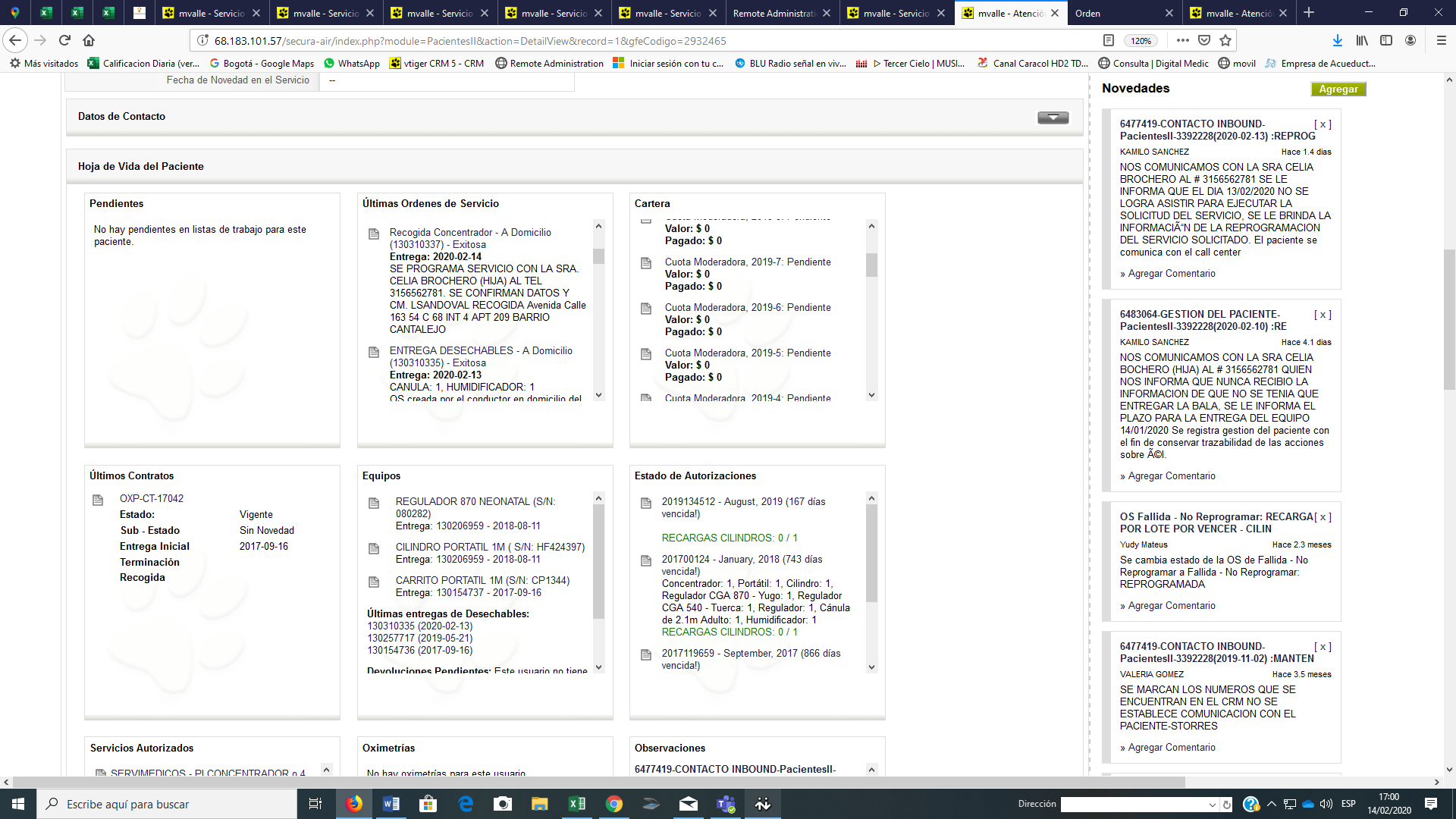Open Firefox hamburger menu
This screenshot has height=819, width=1456.
[1442, 40]
